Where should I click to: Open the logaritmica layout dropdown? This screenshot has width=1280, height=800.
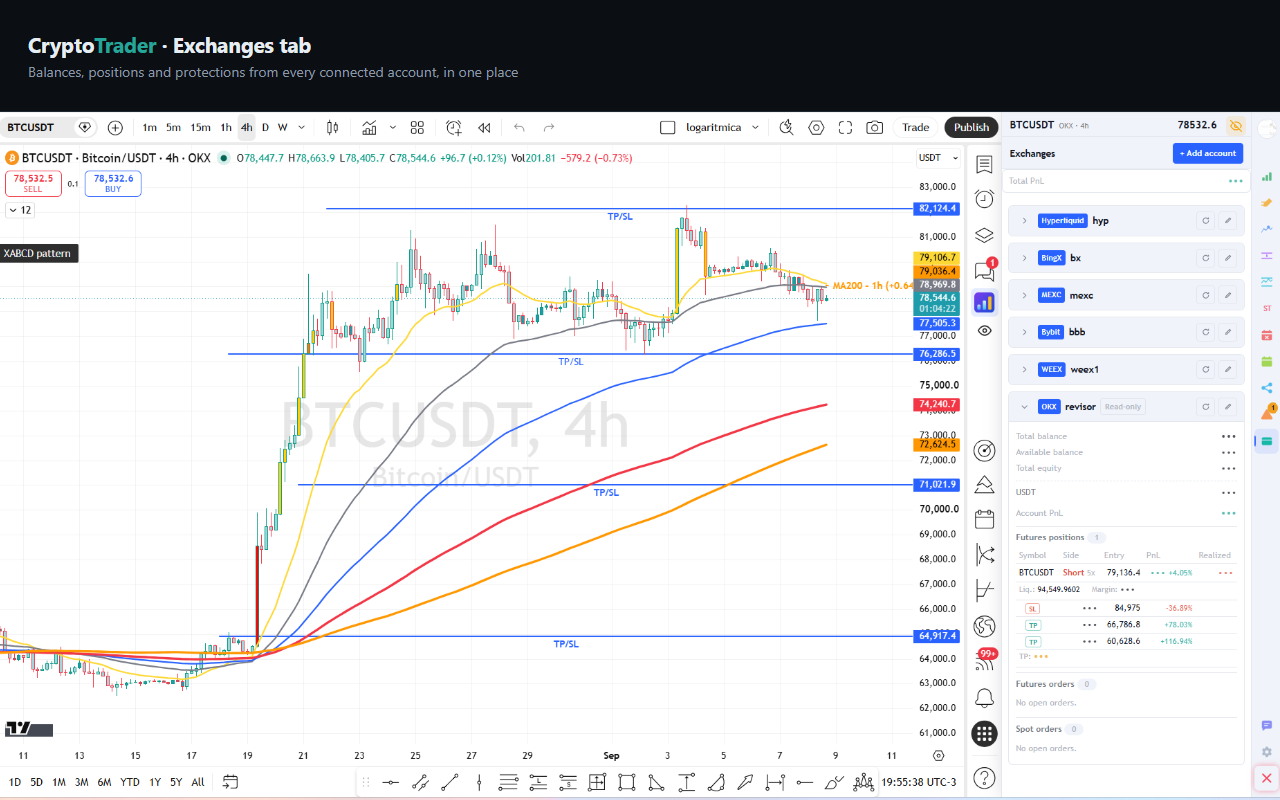[755, 127]
